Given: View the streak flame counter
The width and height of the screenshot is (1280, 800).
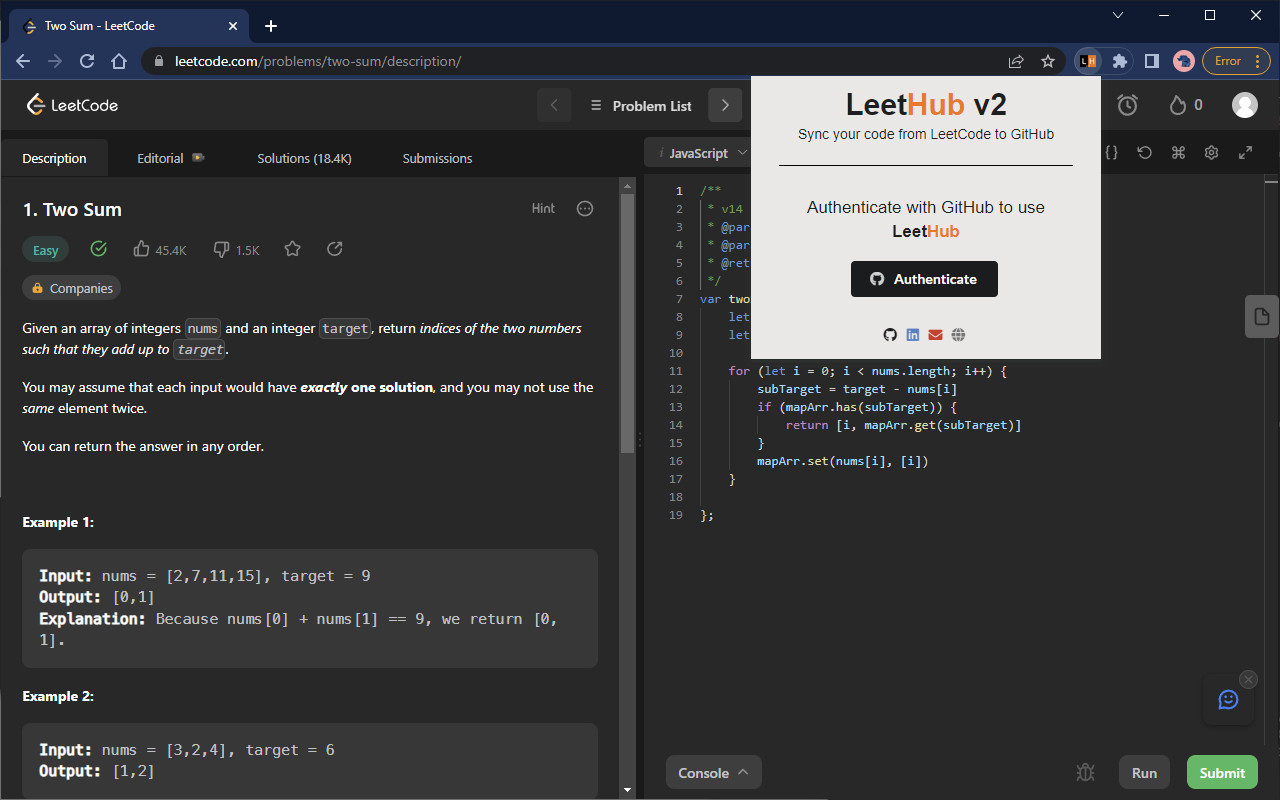Looking at the screenshot, I should pyautogui.click(x=1186, y=105).
